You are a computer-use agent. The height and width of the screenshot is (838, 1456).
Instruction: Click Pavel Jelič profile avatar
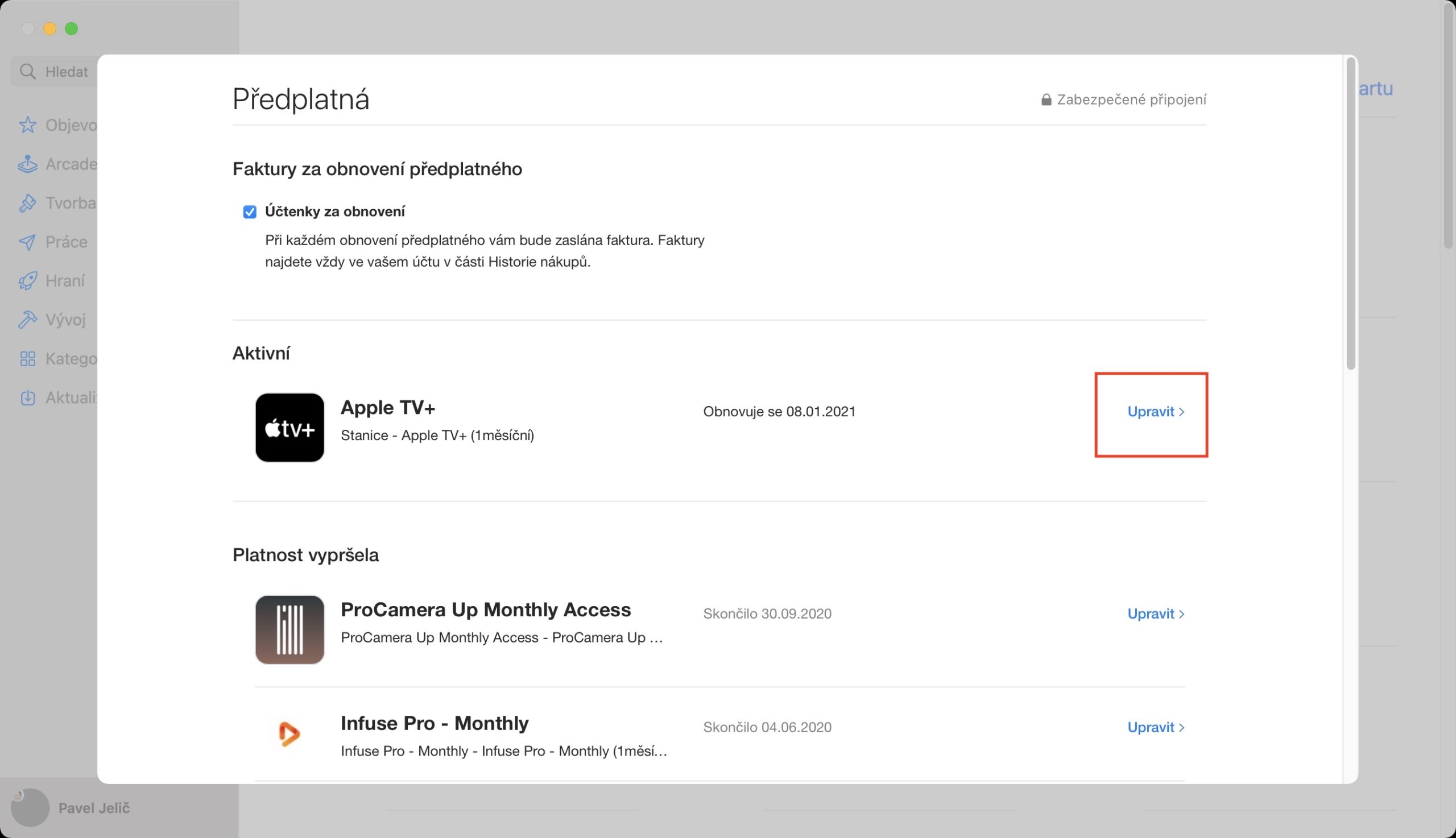coord(30,807)
